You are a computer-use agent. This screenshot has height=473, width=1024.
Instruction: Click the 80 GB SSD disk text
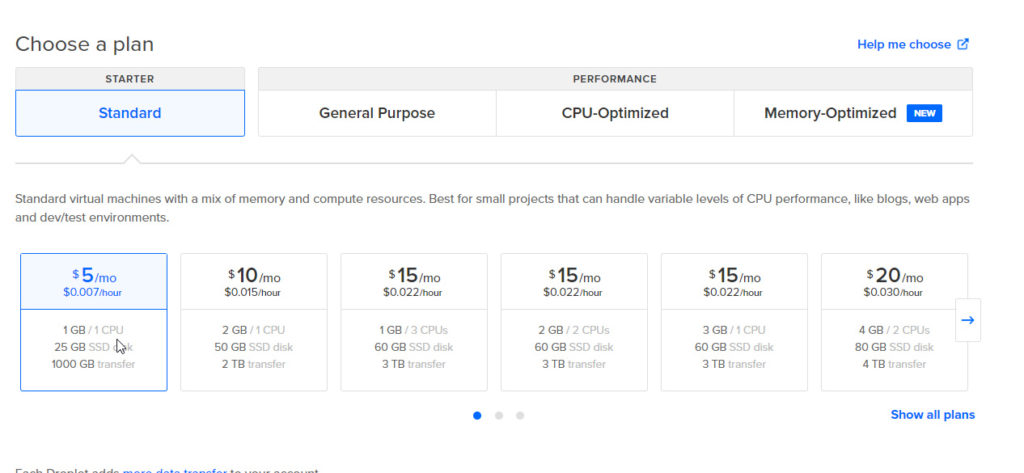pos(894,347)
